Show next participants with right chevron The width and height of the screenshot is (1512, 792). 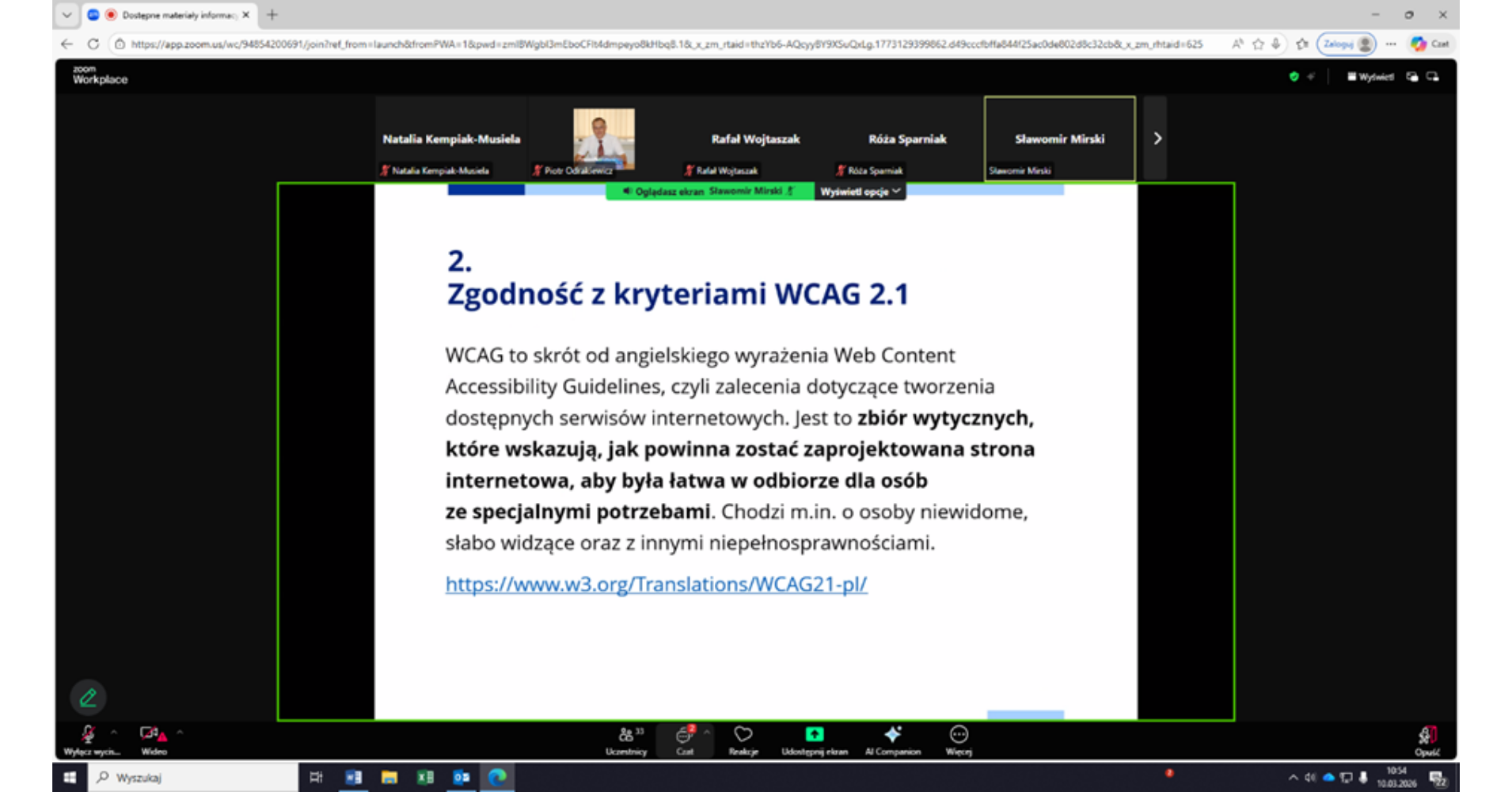pyautogui.click(x=1157, y=139)
